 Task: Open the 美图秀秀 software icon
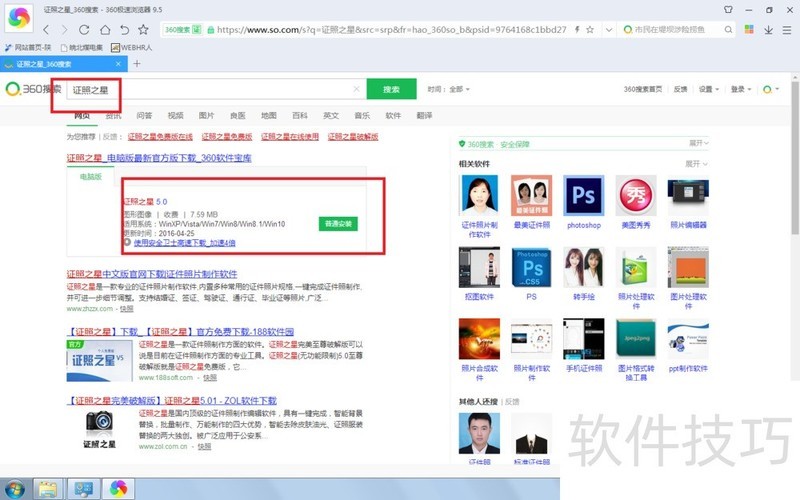(636, 196)
